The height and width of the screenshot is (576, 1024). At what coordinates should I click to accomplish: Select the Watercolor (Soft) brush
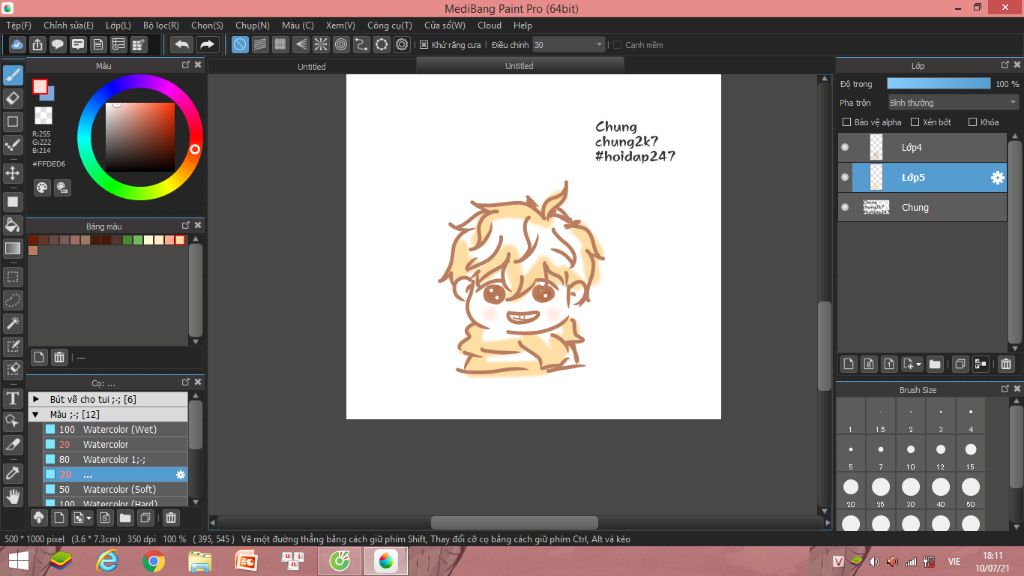tap(116, 490)
